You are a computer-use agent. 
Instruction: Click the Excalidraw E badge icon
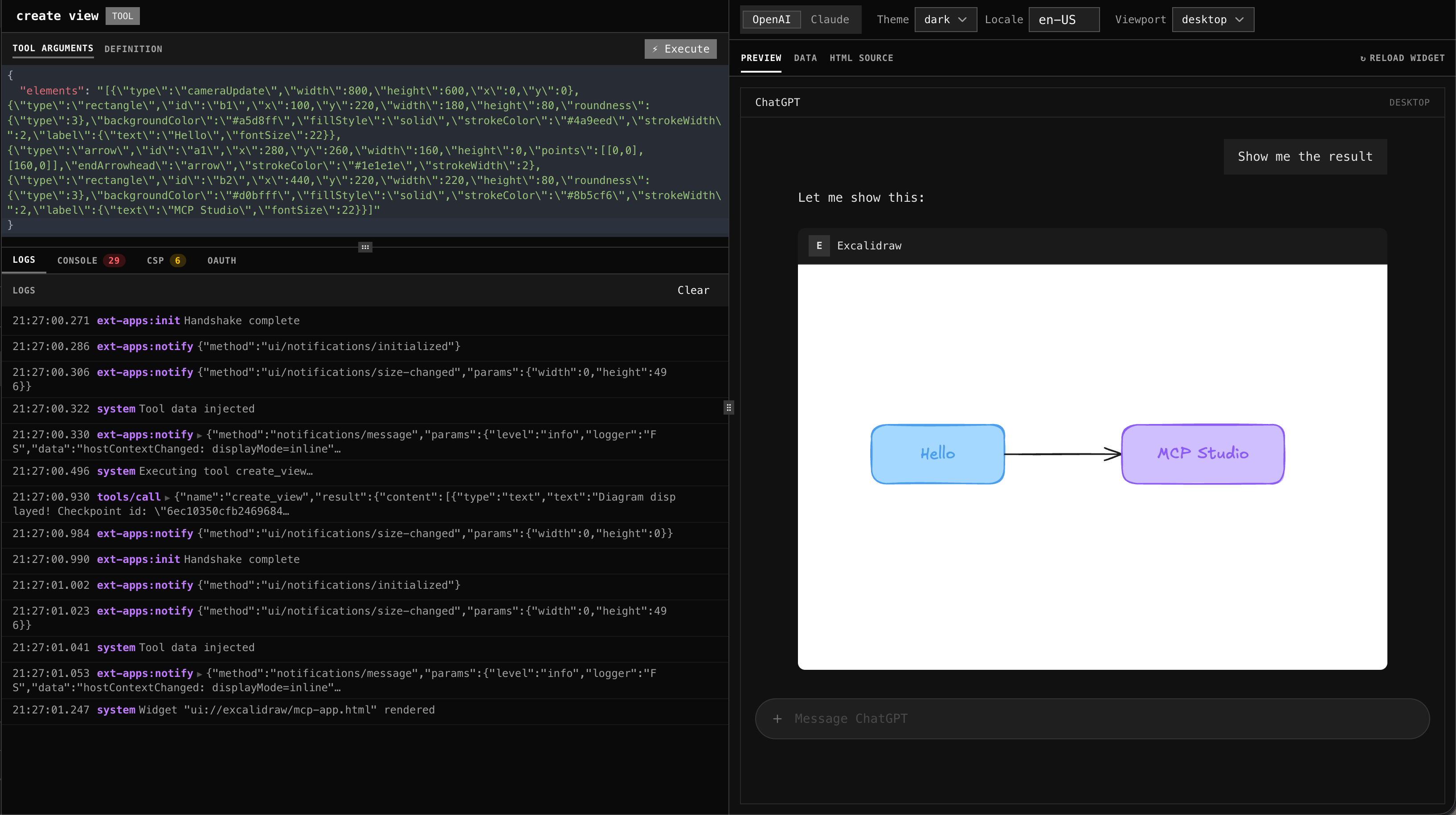[x=819, y=246]
